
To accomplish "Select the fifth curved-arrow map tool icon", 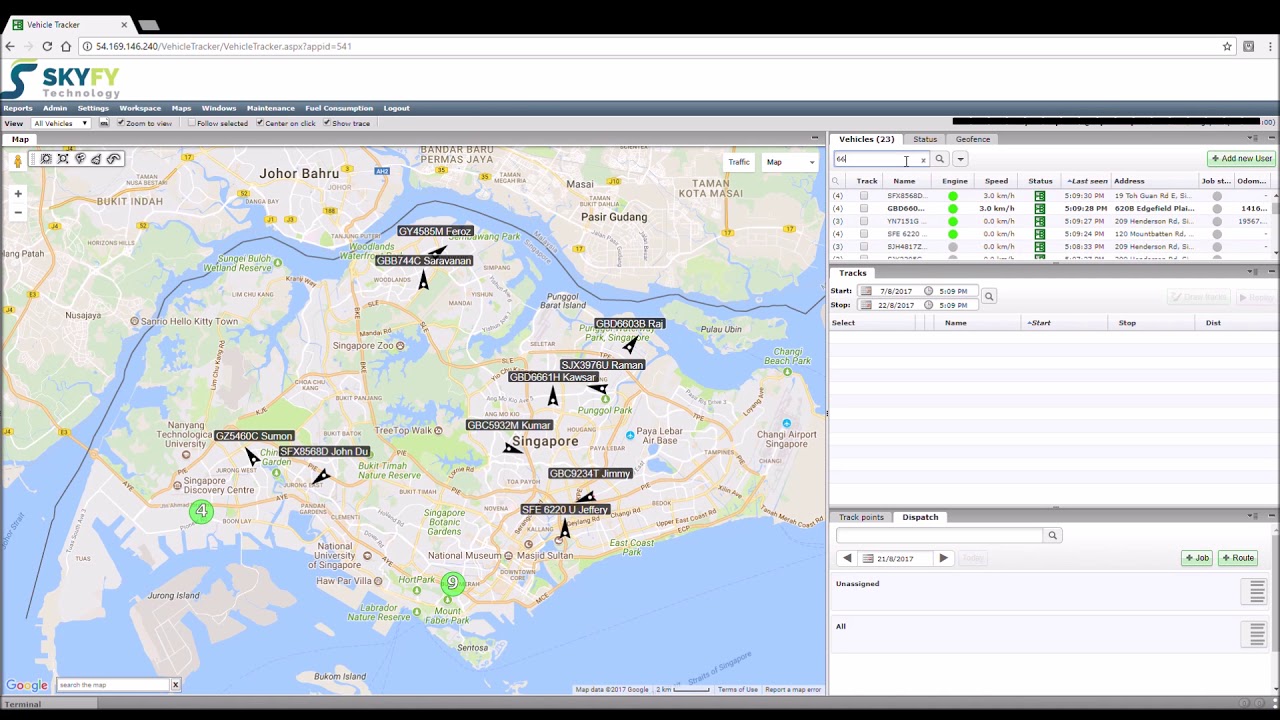I will point(113,159).
